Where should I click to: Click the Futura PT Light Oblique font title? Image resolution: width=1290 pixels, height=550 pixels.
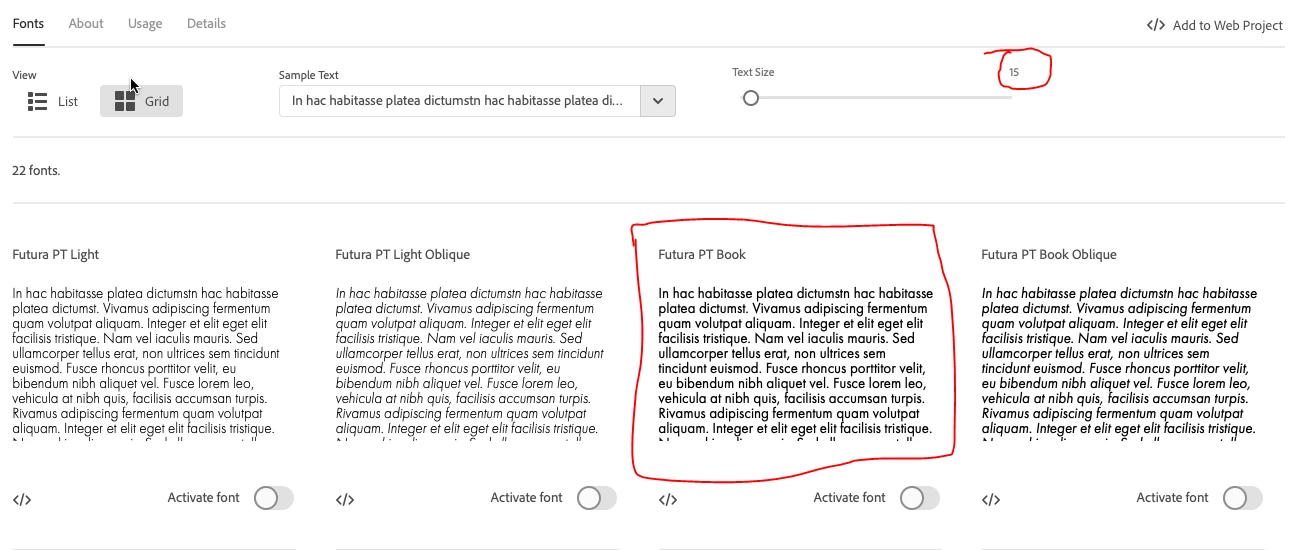tap(402, 254)
